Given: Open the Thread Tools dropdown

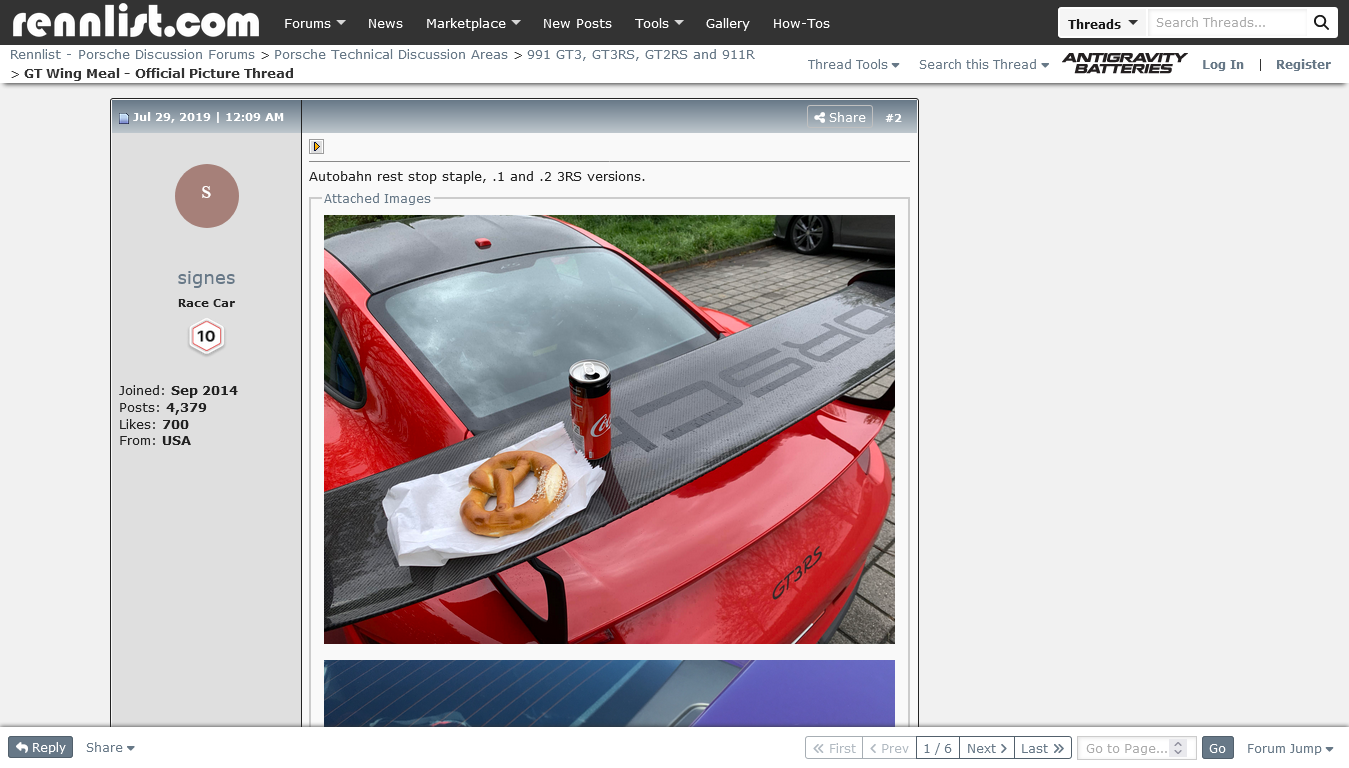Looking at the screenshot, I should click(853, 64).
